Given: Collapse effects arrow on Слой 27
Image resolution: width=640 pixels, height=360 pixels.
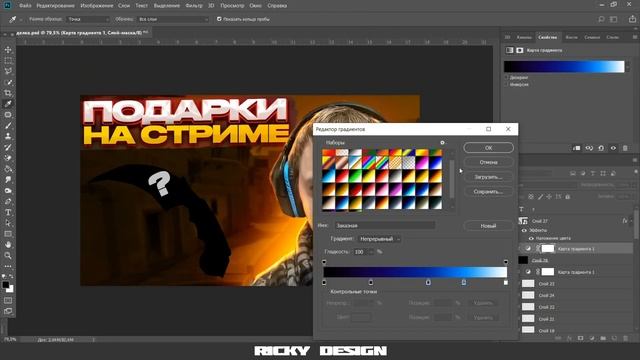Looking at the screenshot, I should click(x=631, y=221).
